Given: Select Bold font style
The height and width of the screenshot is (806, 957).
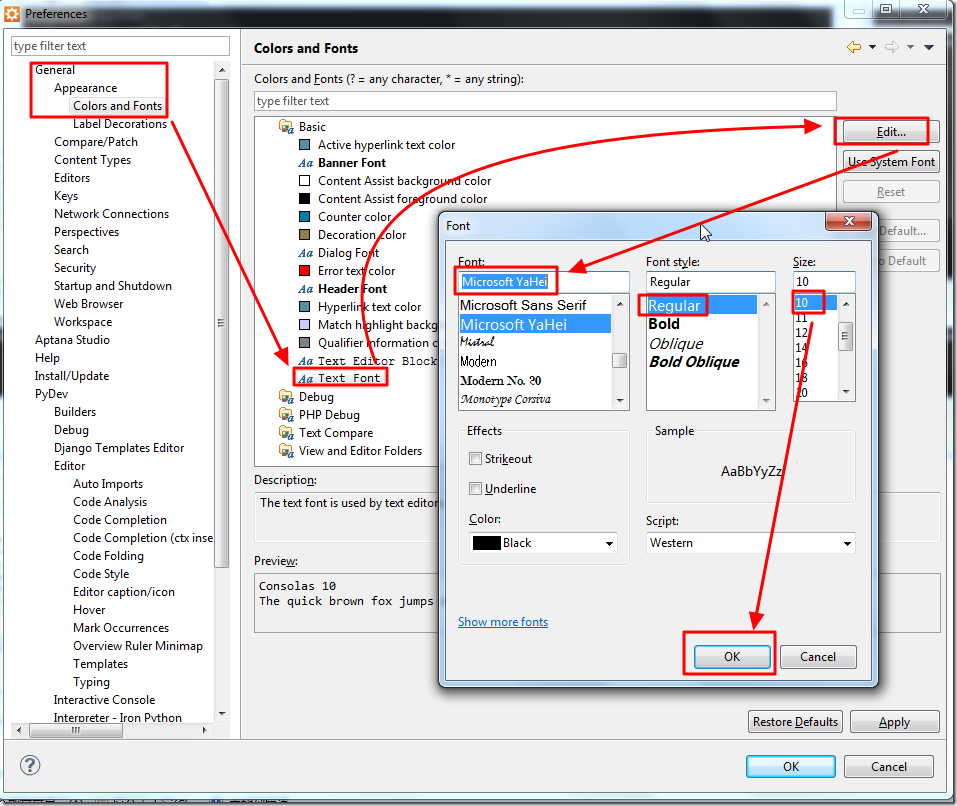Looking at the screenshot, I should coord(664,324).
